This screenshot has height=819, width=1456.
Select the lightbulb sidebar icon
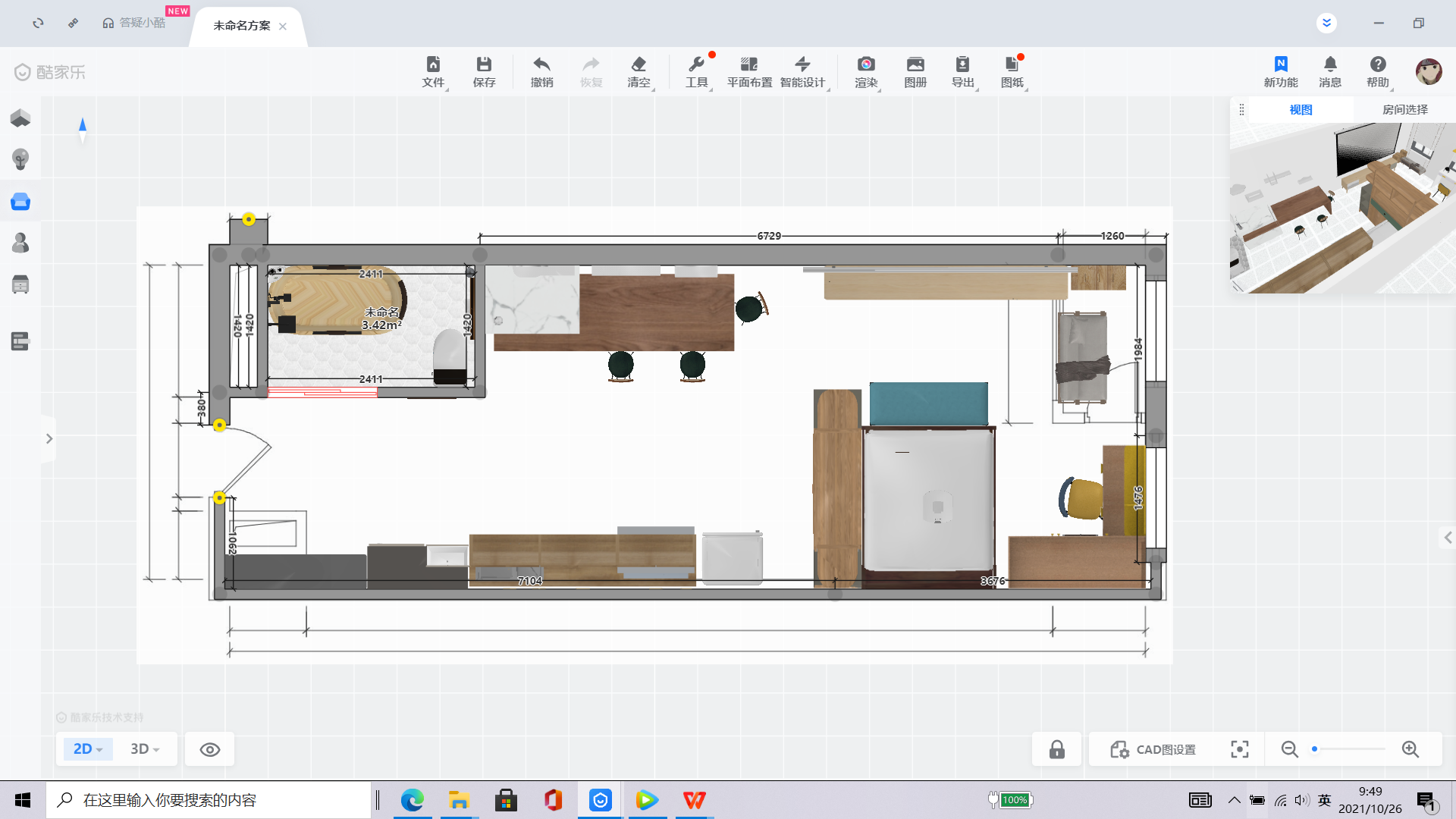tap(20, 159)
